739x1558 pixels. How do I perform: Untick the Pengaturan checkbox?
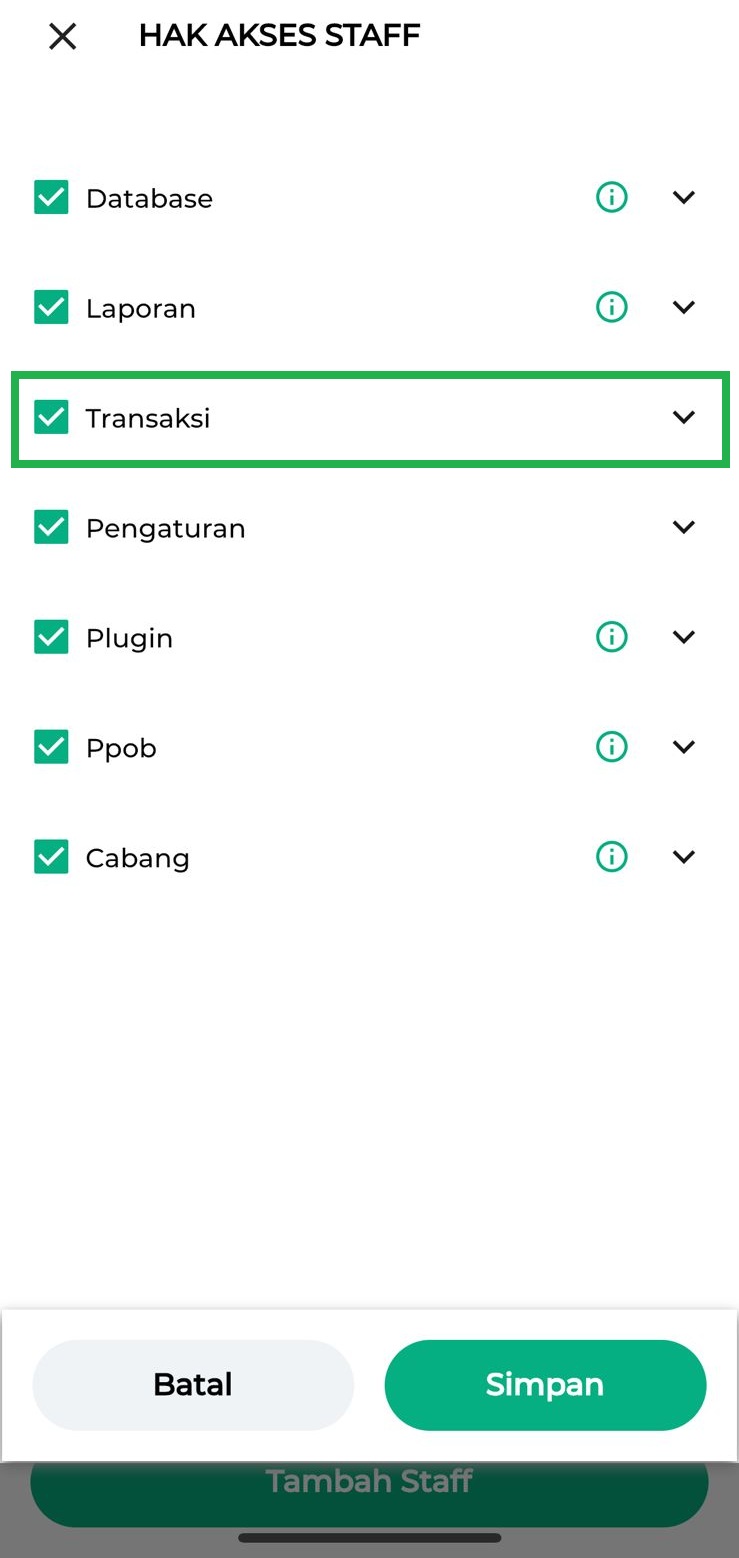[x=51, y=527]
